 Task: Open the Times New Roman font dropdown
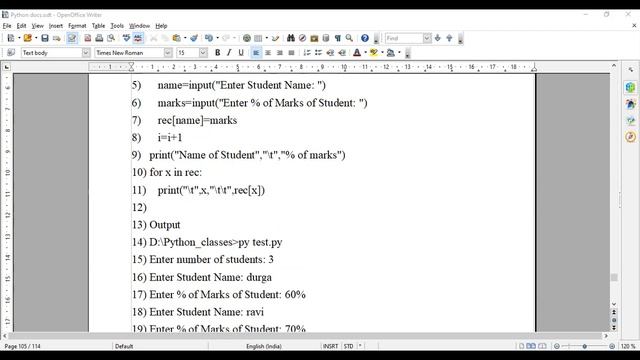[x=168, y=53]
